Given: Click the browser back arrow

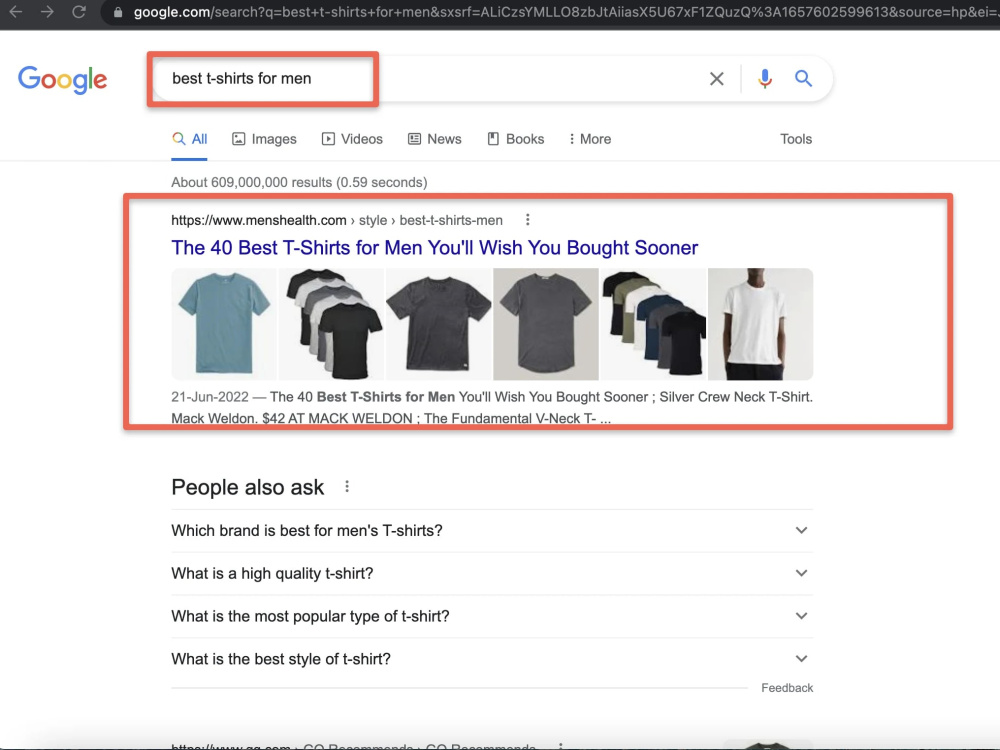Looking at the screenshot, I should 15,11.
